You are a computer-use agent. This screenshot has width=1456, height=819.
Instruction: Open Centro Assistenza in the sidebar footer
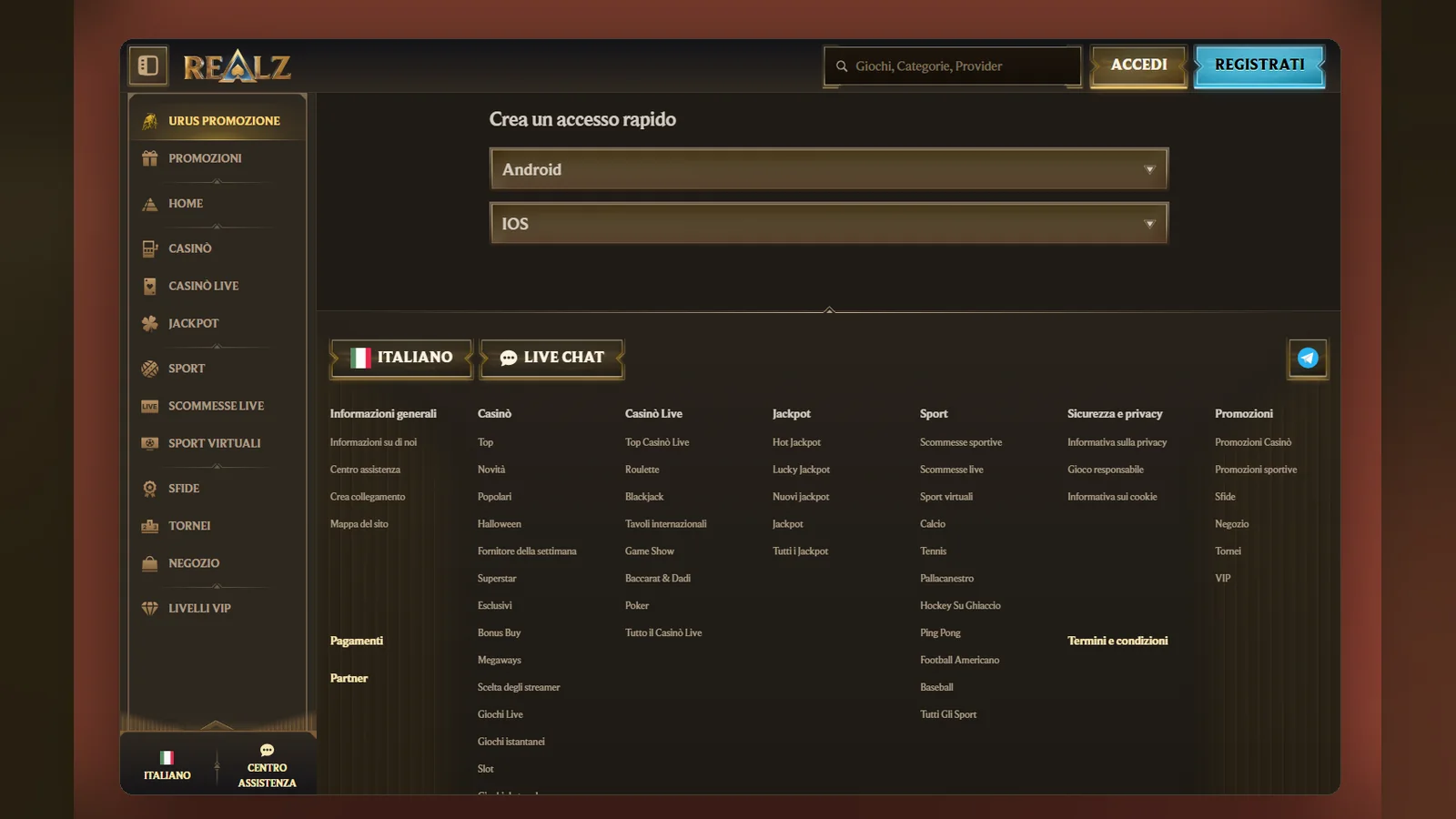[x=268, y=766]
